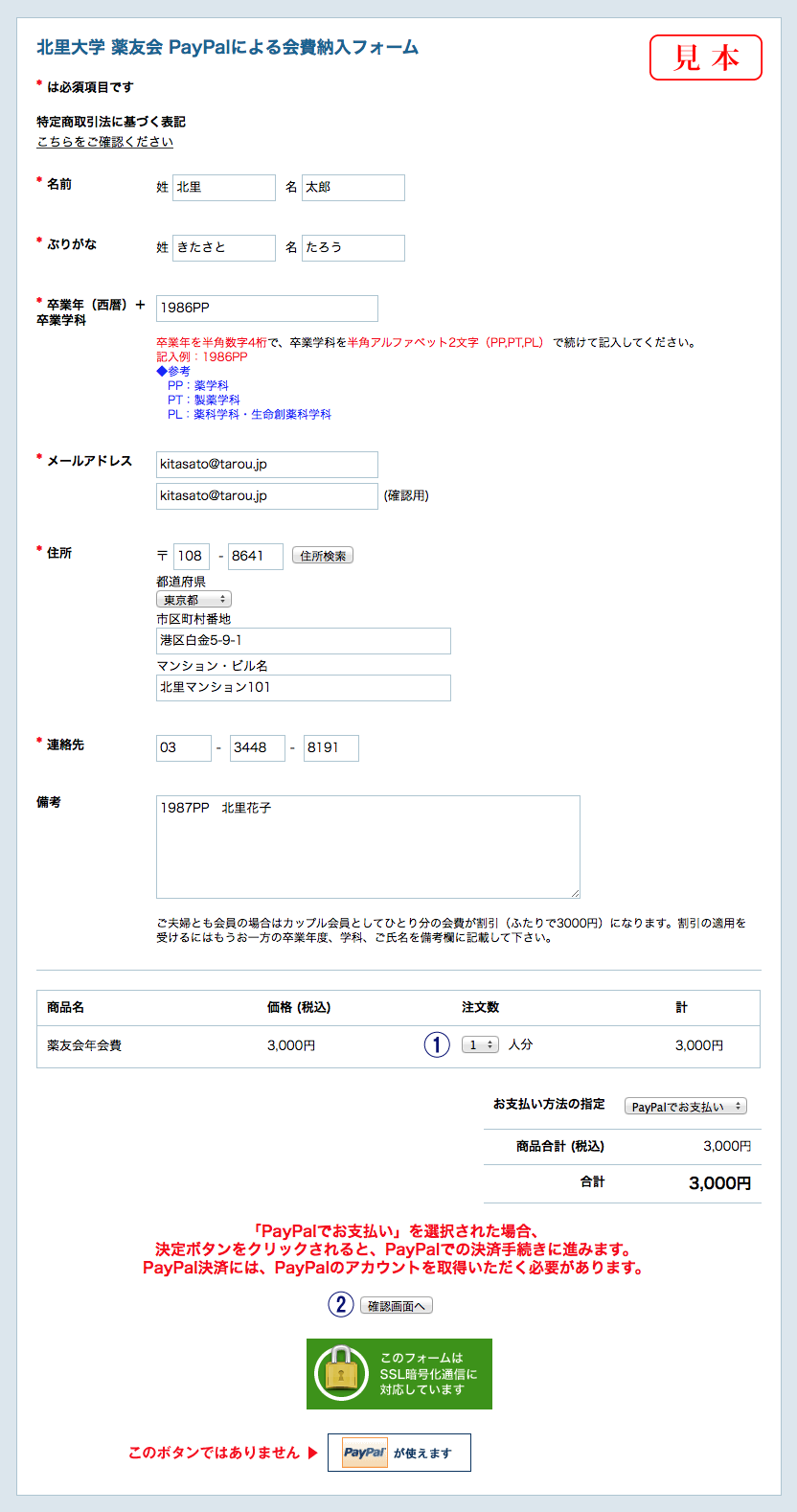The width and height of the screenshot is (797, 1512).
Task: Click the PayPal logo banner
Action: pos(399,1453)
